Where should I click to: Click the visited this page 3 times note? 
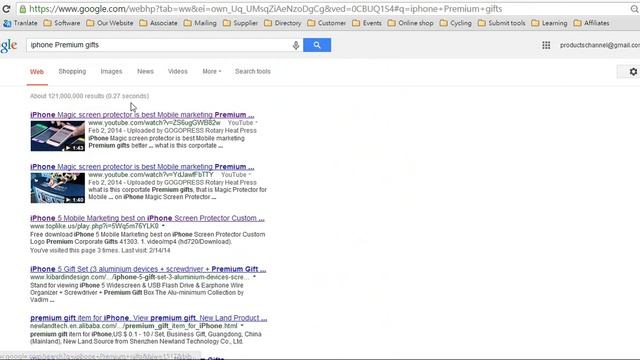point(100,251)
